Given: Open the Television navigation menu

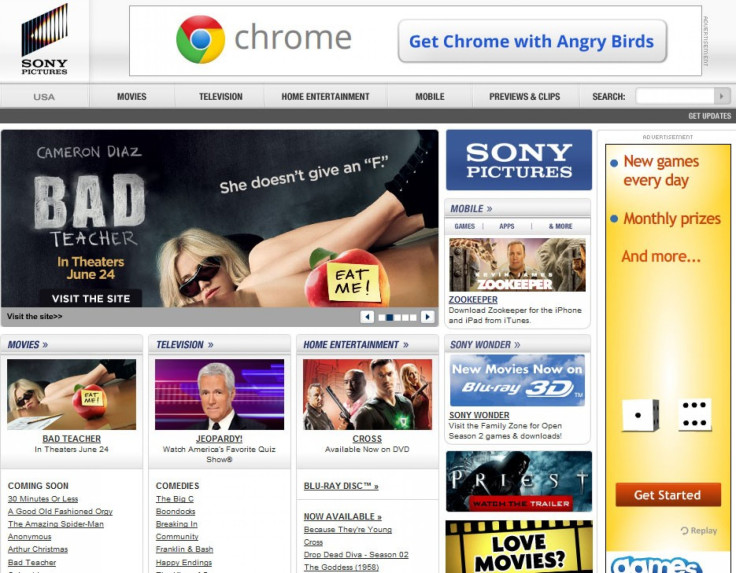Looking at the screenshot, I should [x=221, y=96].
